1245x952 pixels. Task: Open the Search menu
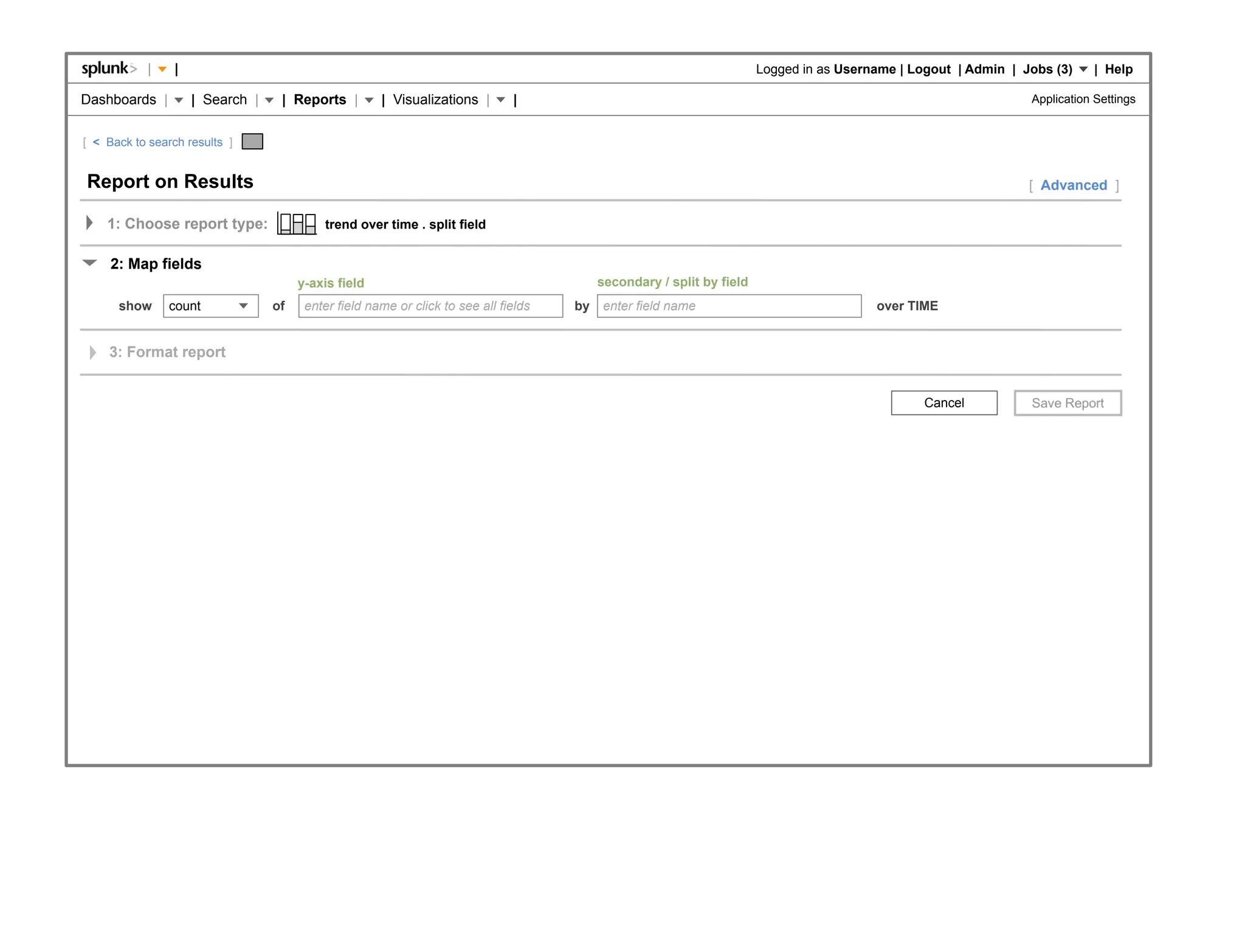click(x=225, y=100)
